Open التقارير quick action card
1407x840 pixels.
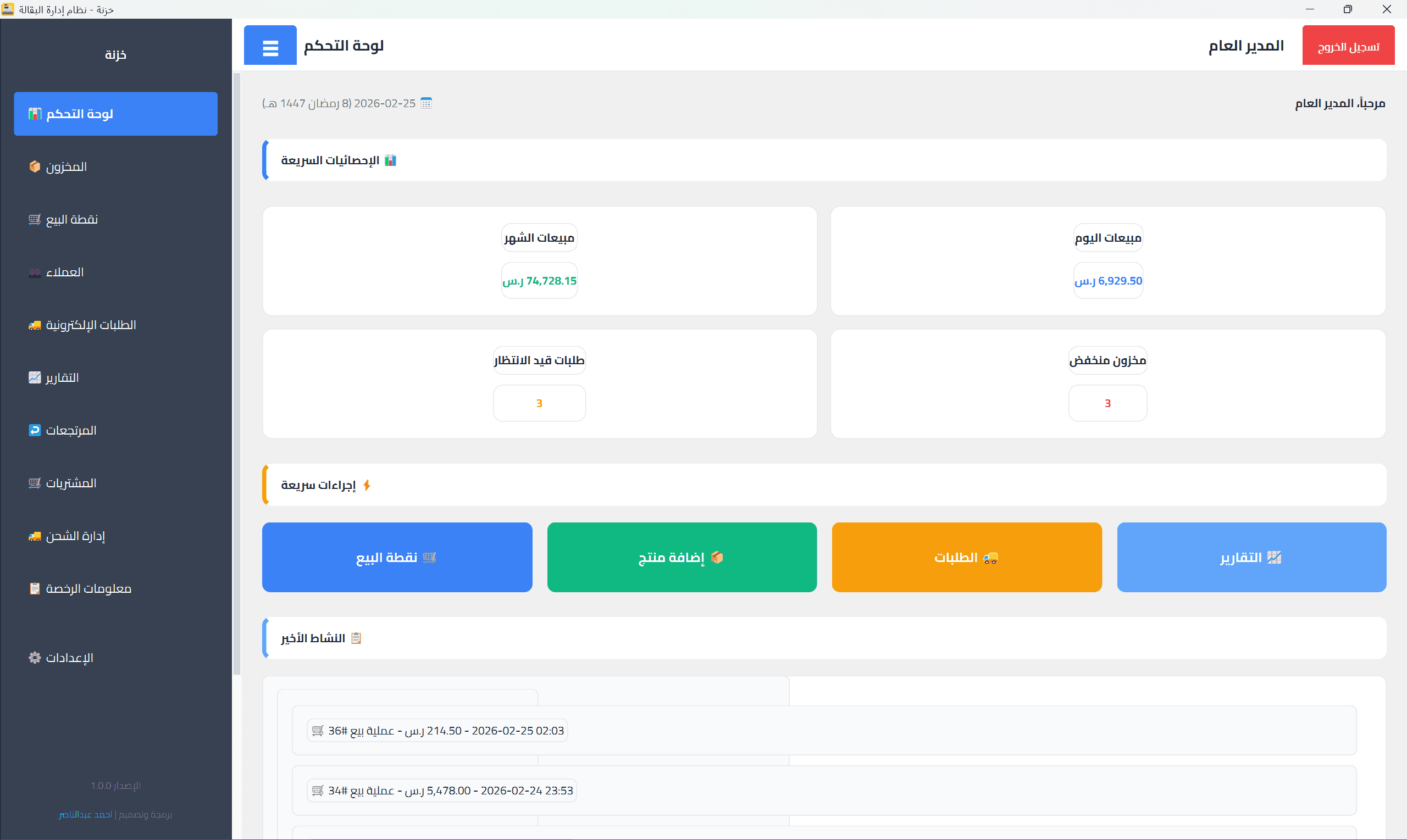coord(1251,557)
